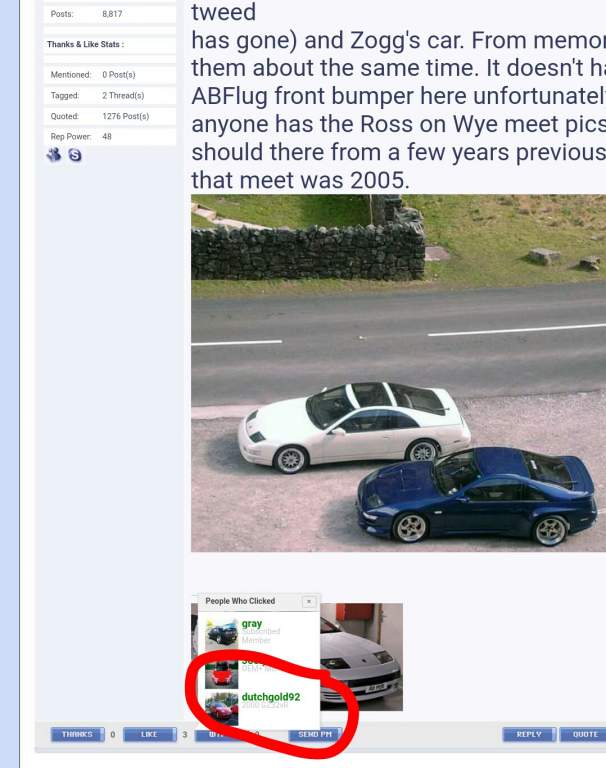Image resolution: width=606 pixels, height=768 pixels.
Task: Show the like count number 3
Action: coord(185,735)
